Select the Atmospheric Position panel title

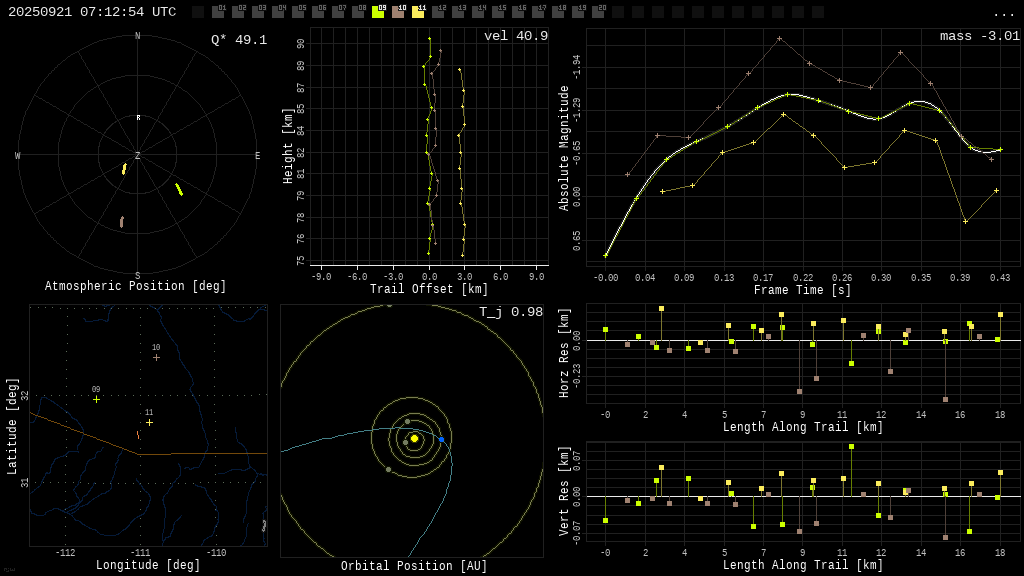click(x=136, y=287)
